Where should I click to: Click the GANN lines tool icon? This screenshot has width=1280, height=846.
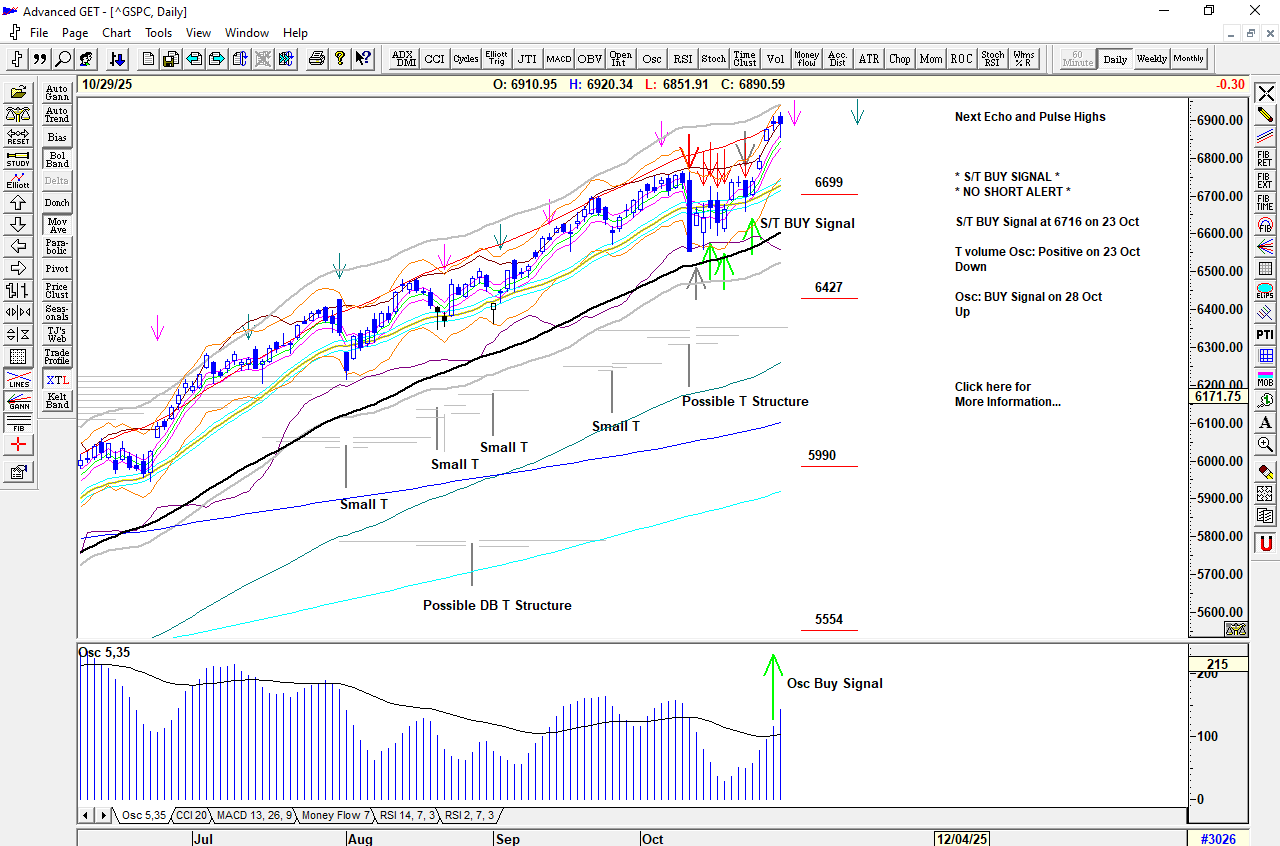click(x=18, y=401)
